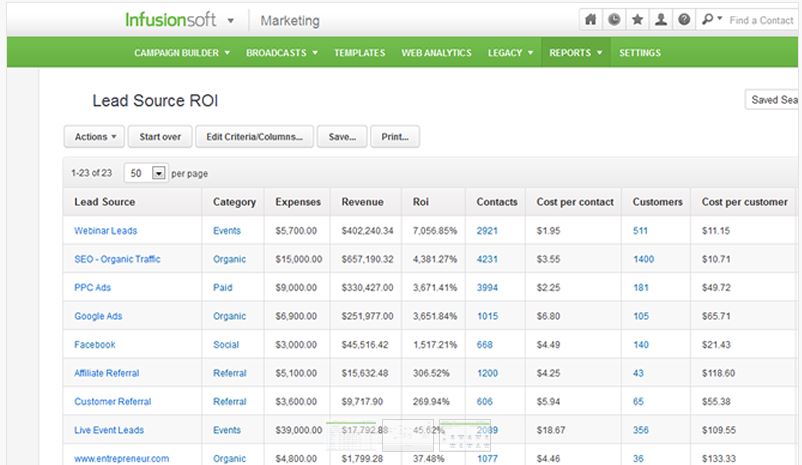This screenshot has width=802, height=465.
Task: Open the search magnifier options
Action: point(711,19)
